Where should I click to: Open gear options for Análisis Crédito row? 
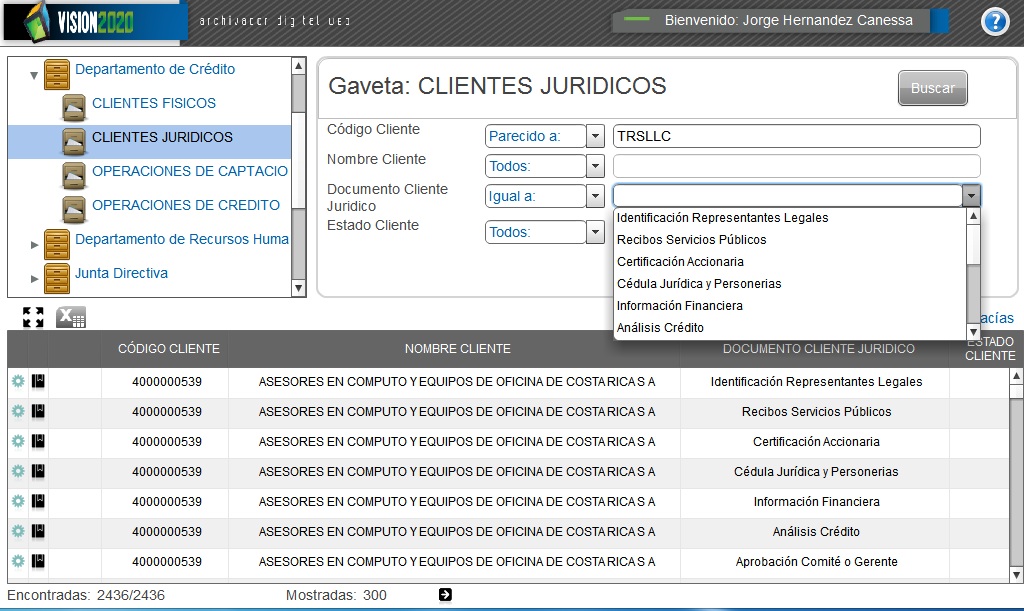(18, 531)
